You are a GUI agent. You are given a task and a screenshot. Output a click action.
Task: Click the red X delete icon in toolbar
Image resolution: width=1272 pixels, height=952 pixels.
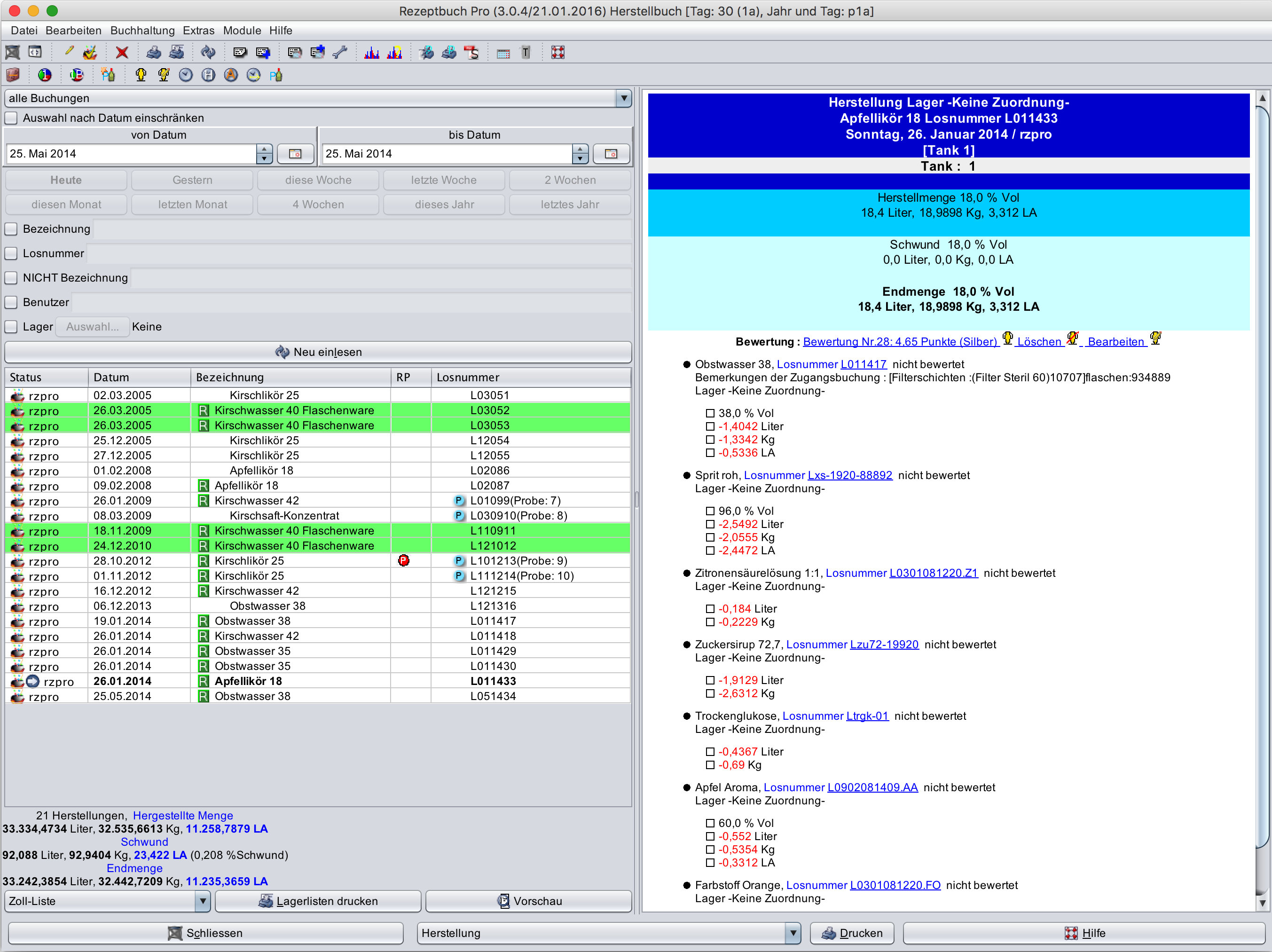pyautogui.click(x=121, y=53)
